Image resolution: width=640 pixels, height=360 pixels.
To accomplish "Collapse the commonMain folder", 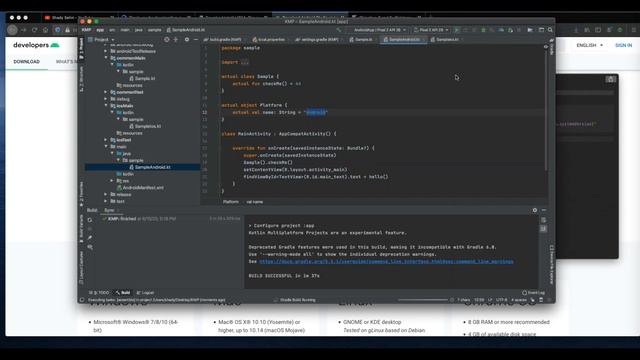I will [x=106, y=58].
